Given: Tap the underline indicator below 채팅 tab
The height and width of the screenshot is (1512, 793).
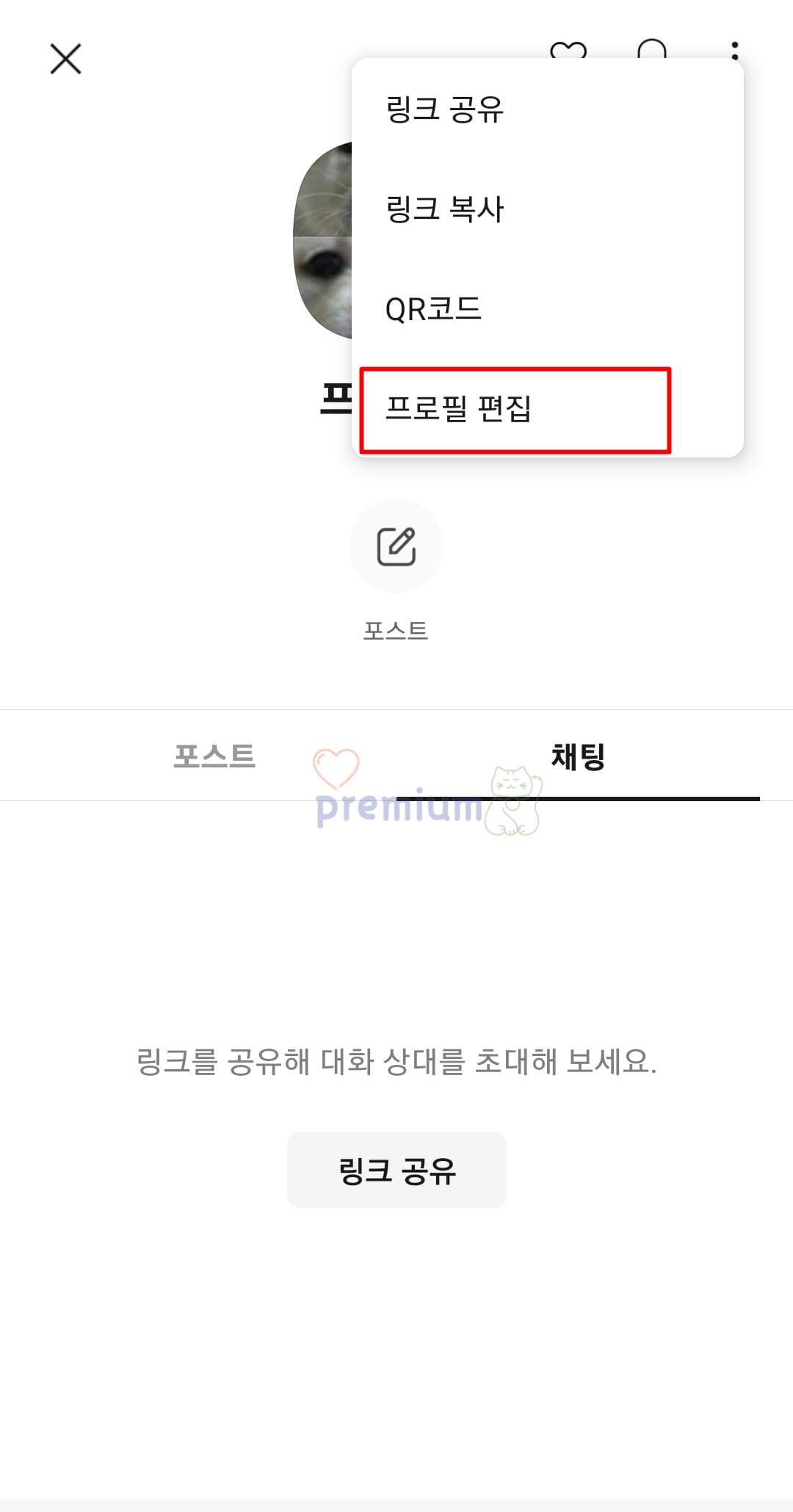Looking at the screenshot, I should pos(578,798).
